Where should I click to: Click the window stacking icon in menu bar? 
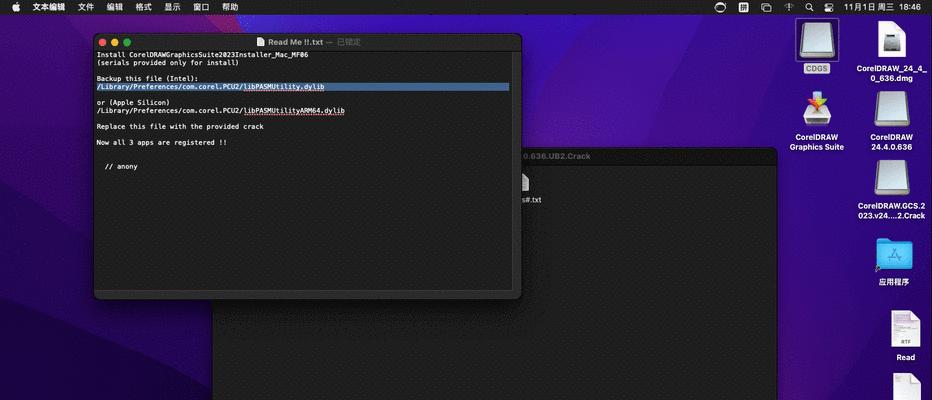766,7
